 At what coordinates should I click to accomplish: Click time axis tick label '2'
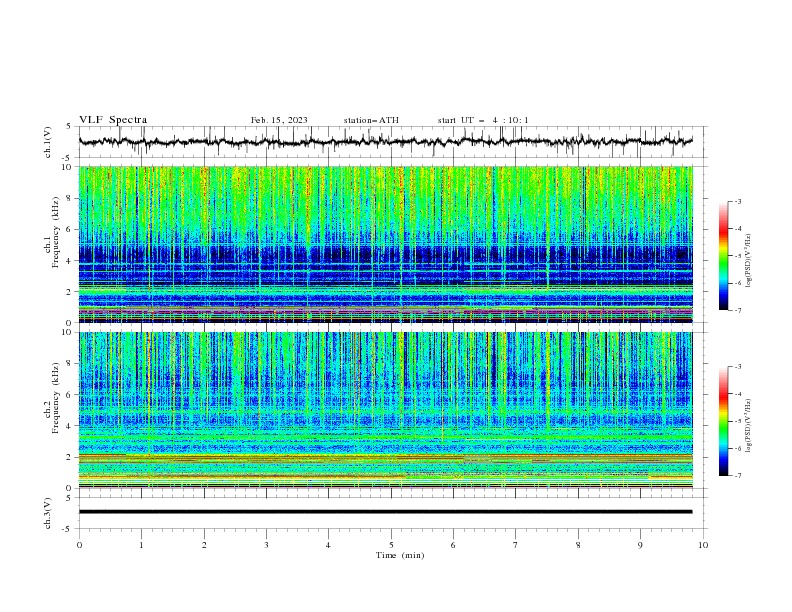click(x=204, y=545)
